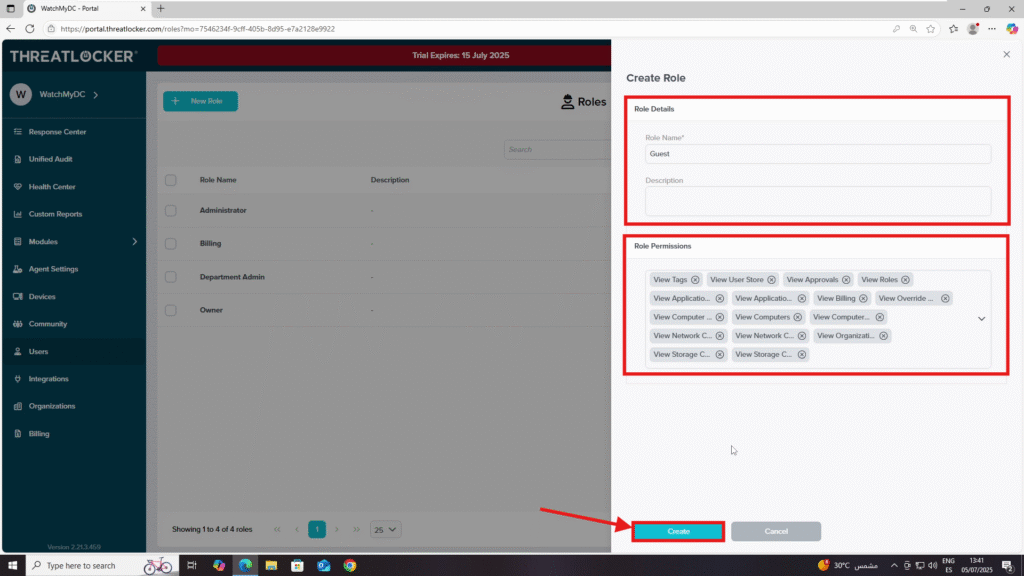Viewport: 1024px width, 576px height.
Task: Open Task View on the taskbar
Action: click(192, 566)
